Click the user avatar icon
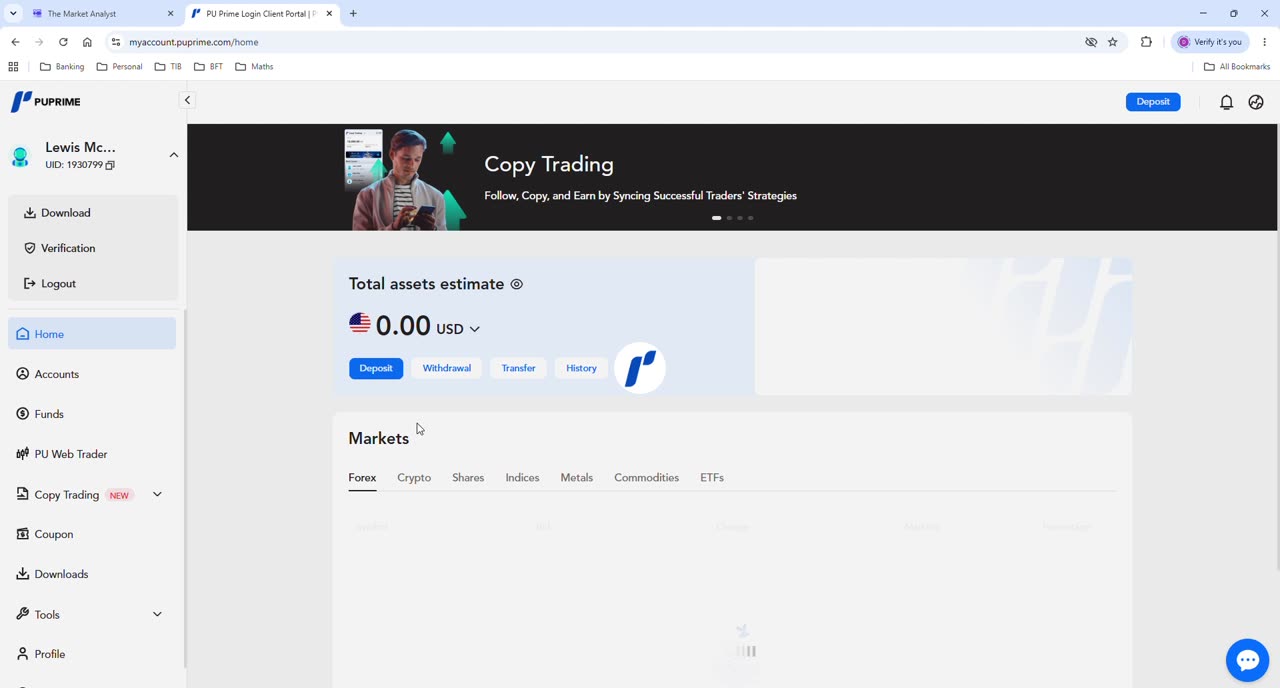 pyautogui.click(x=20, y=156)
